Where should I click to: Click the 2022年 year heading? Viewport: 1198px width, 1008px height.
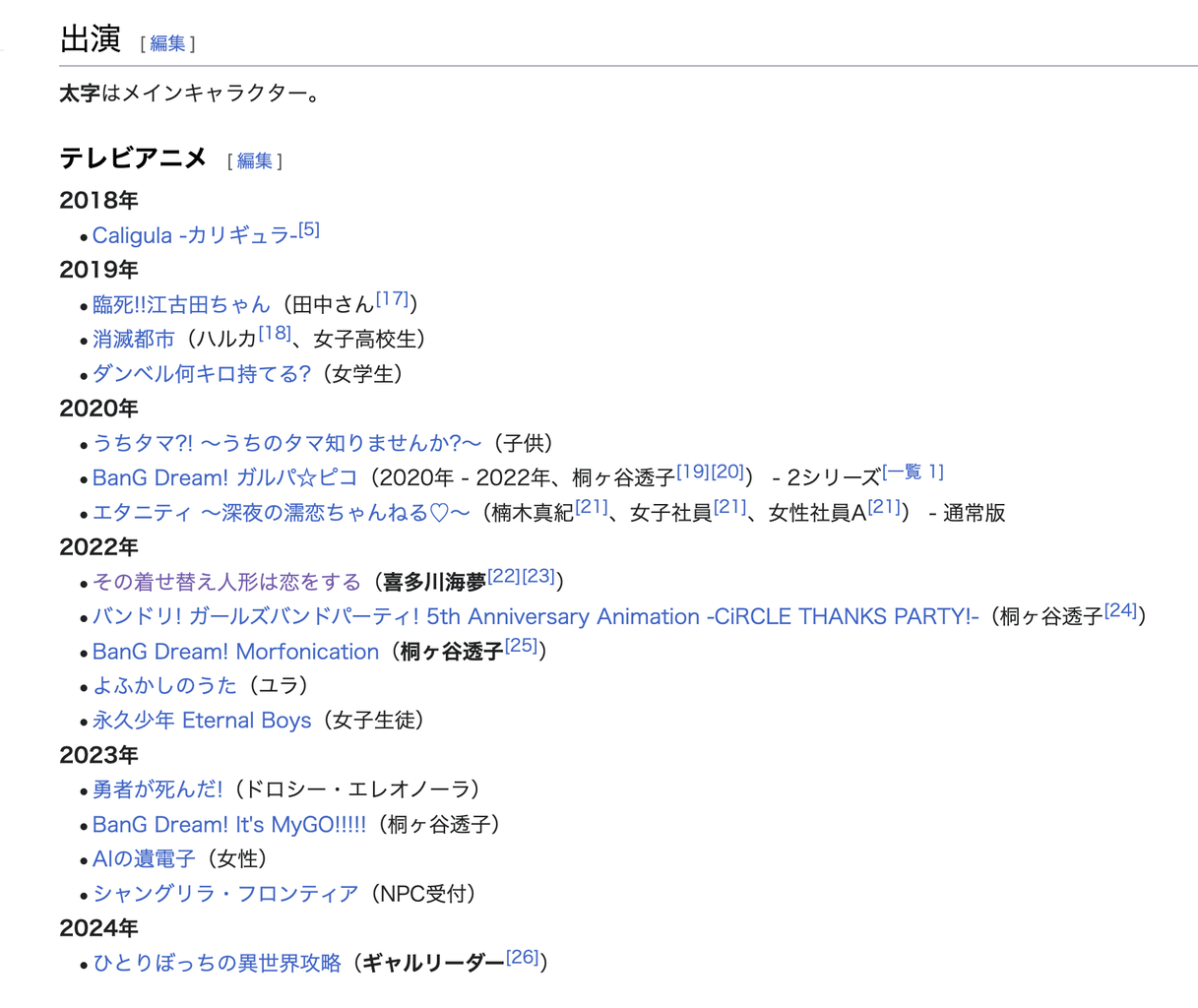tap(98, 547)
